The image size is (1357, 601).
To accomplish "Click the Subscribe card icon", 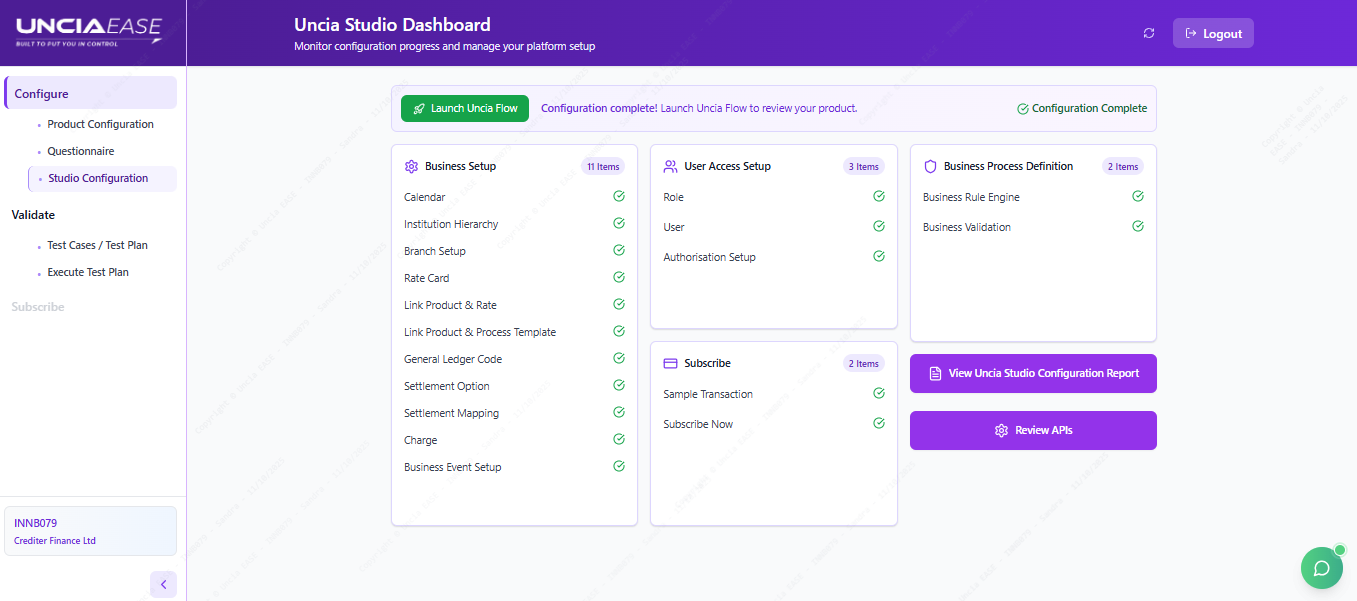I will [x=670, y=363].
